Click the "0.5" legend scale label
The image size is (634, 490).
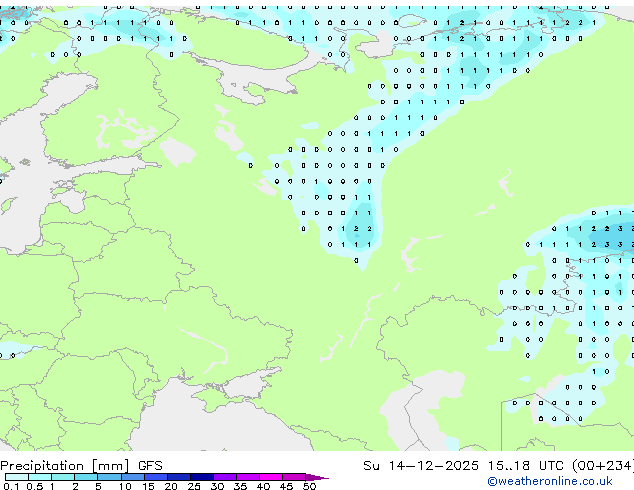point(35,486)
